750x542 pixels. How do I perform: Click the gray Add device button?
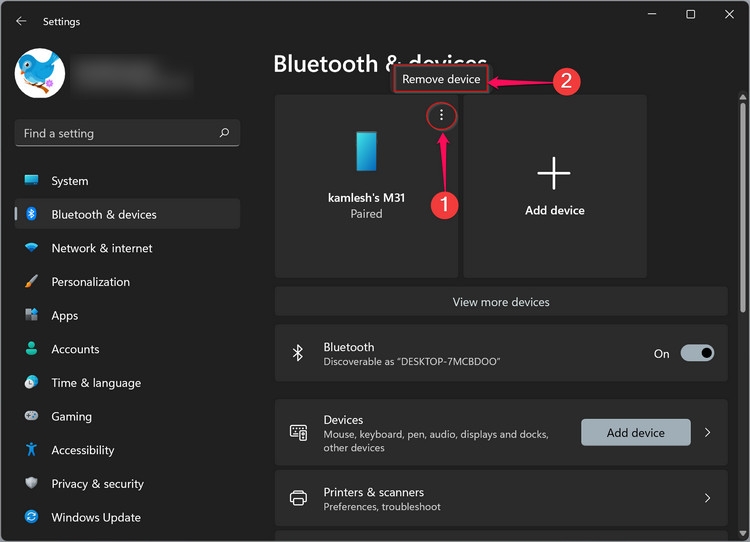[636, 432]
